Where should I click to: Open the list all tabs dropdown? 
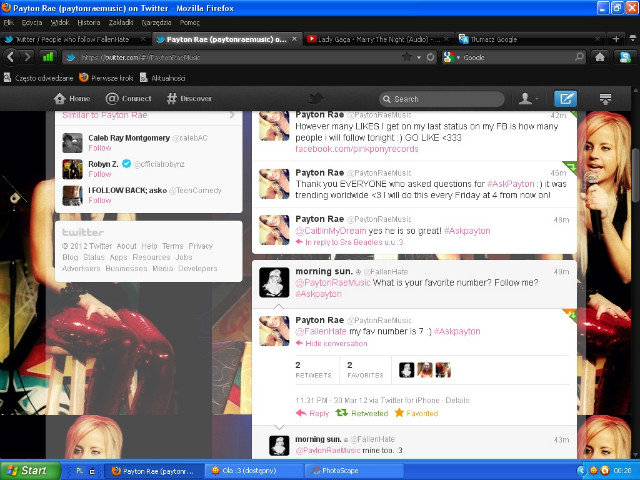pyautogui.click(x=633, y=39)
